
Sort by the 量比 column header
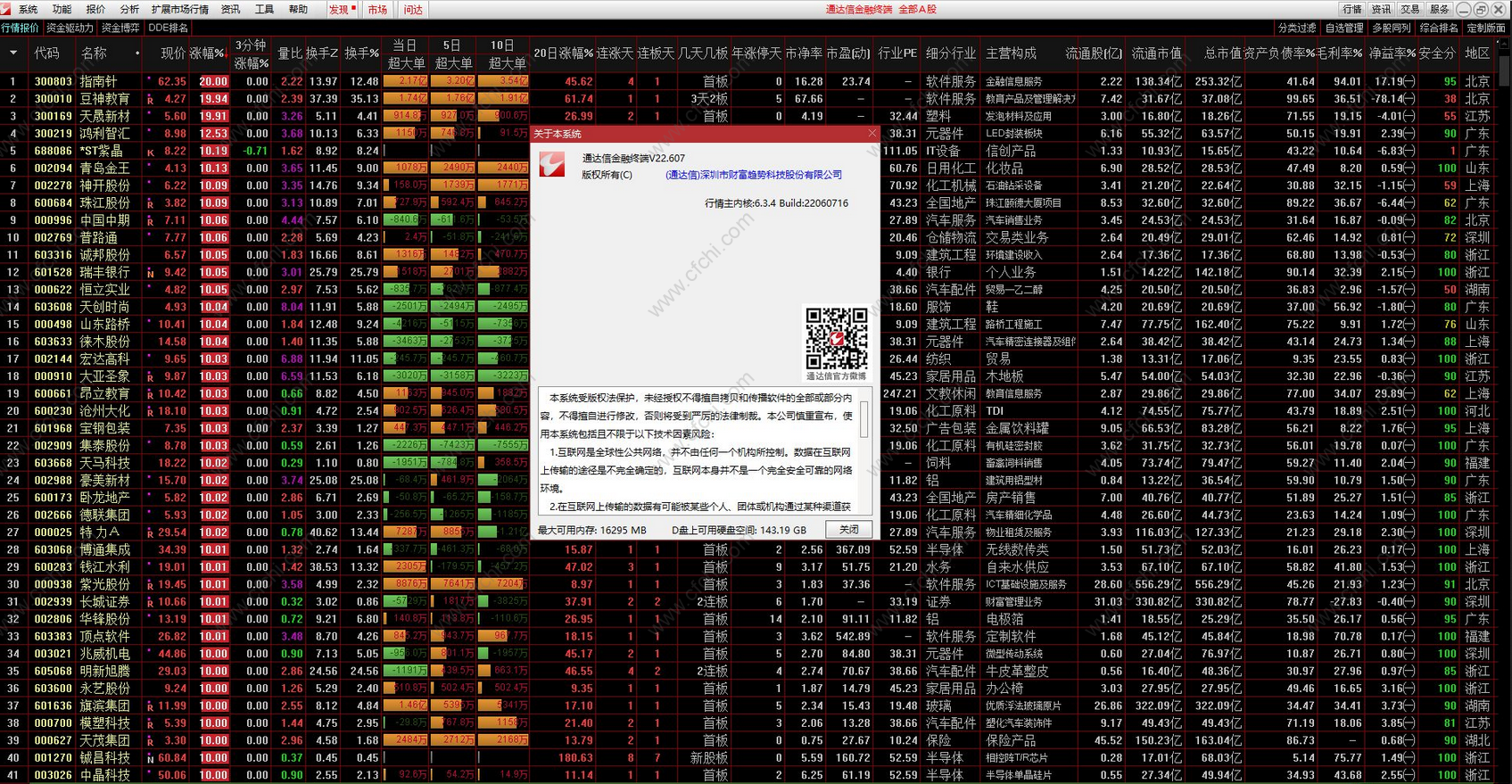(290, 54)
